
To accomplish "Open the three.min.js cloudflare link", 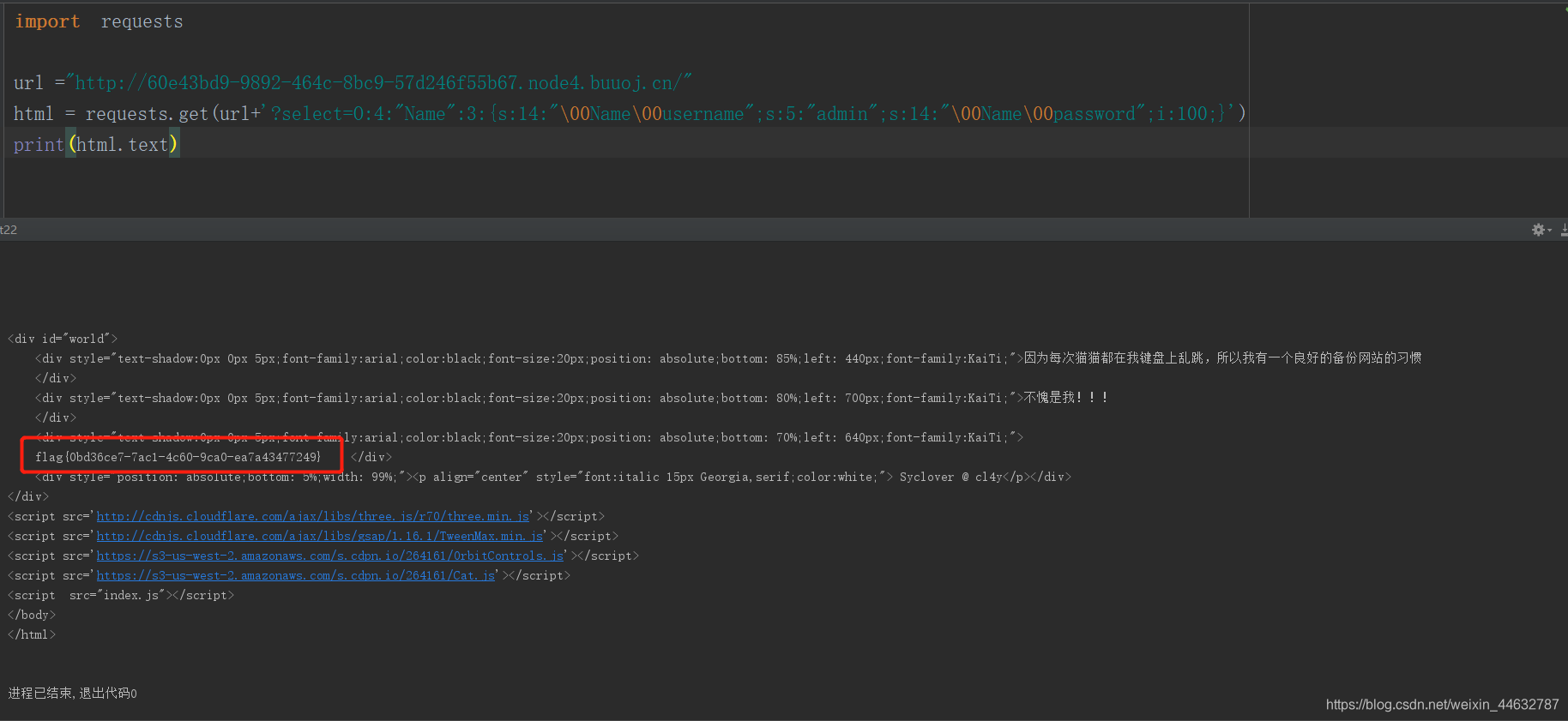I will (313, 516).
